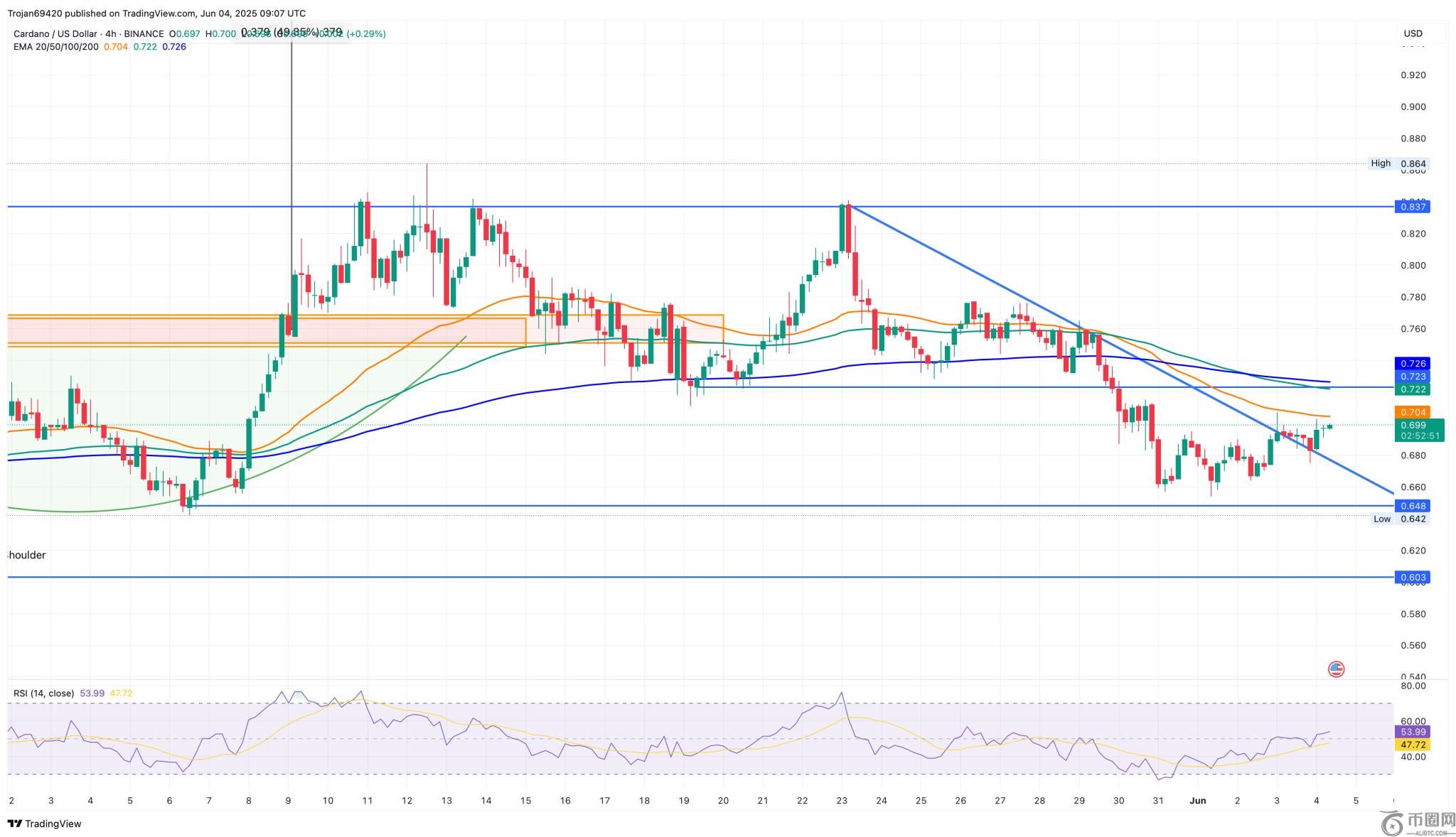This screenshot has height=837, width=1456.
Task: Click the blue 0.837 resistance level tag
Action: pyautogui.click(x=1412, y=207)
